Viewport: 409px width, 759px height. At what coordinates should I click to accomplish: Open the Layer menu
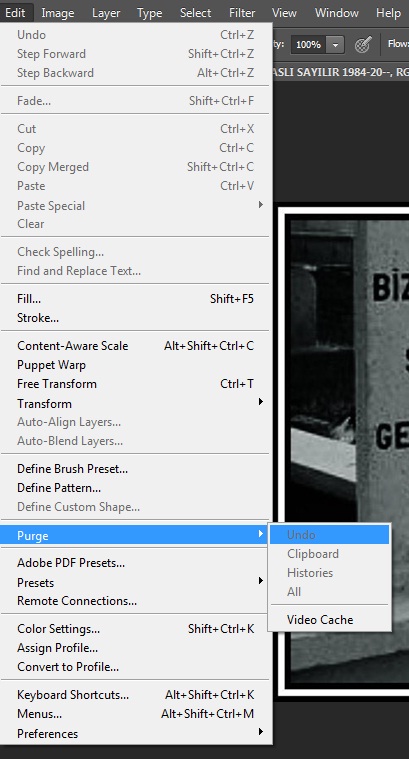click(106, 13)
